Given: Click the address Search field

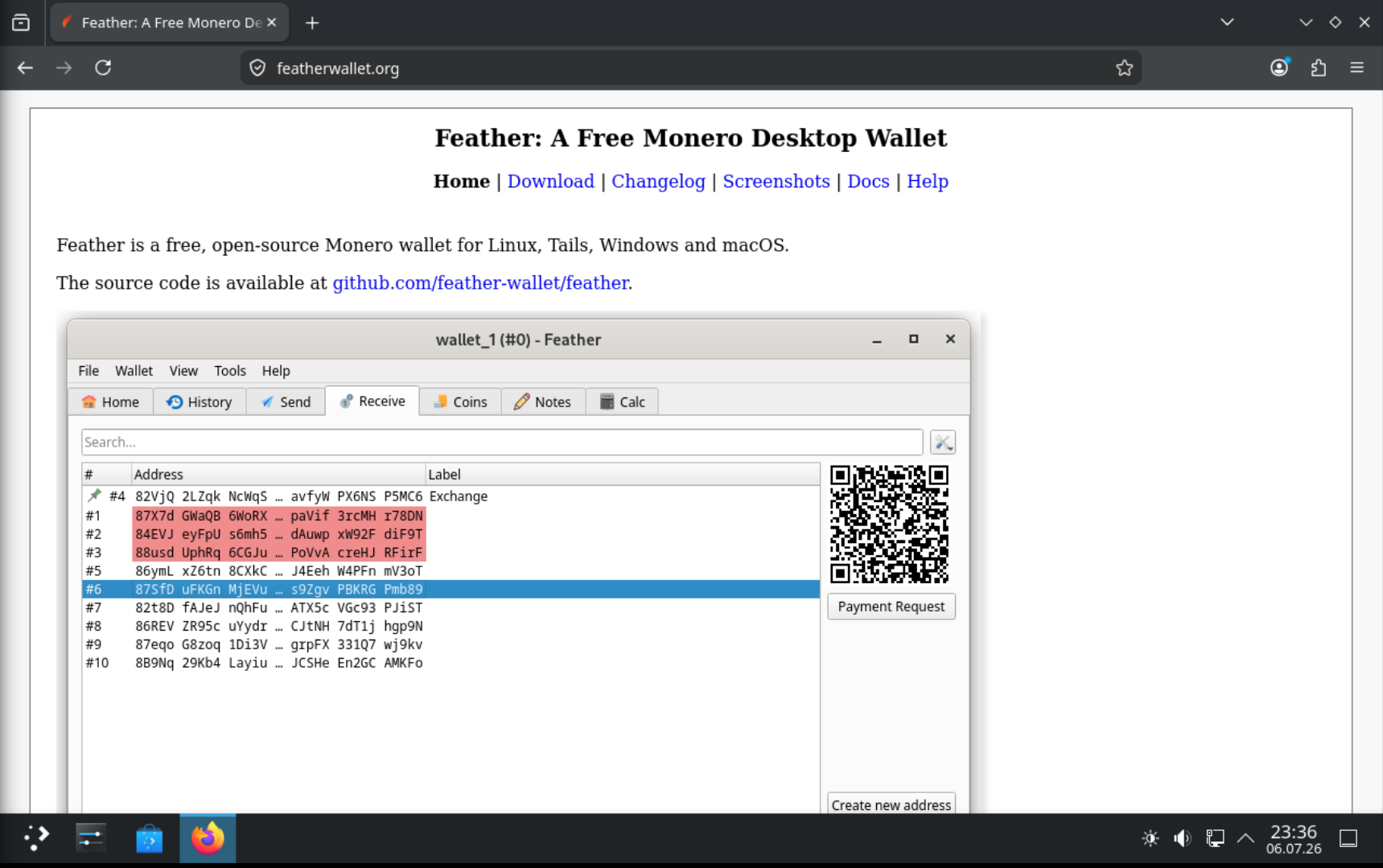Looking at the screenshot, I should 502,442.
